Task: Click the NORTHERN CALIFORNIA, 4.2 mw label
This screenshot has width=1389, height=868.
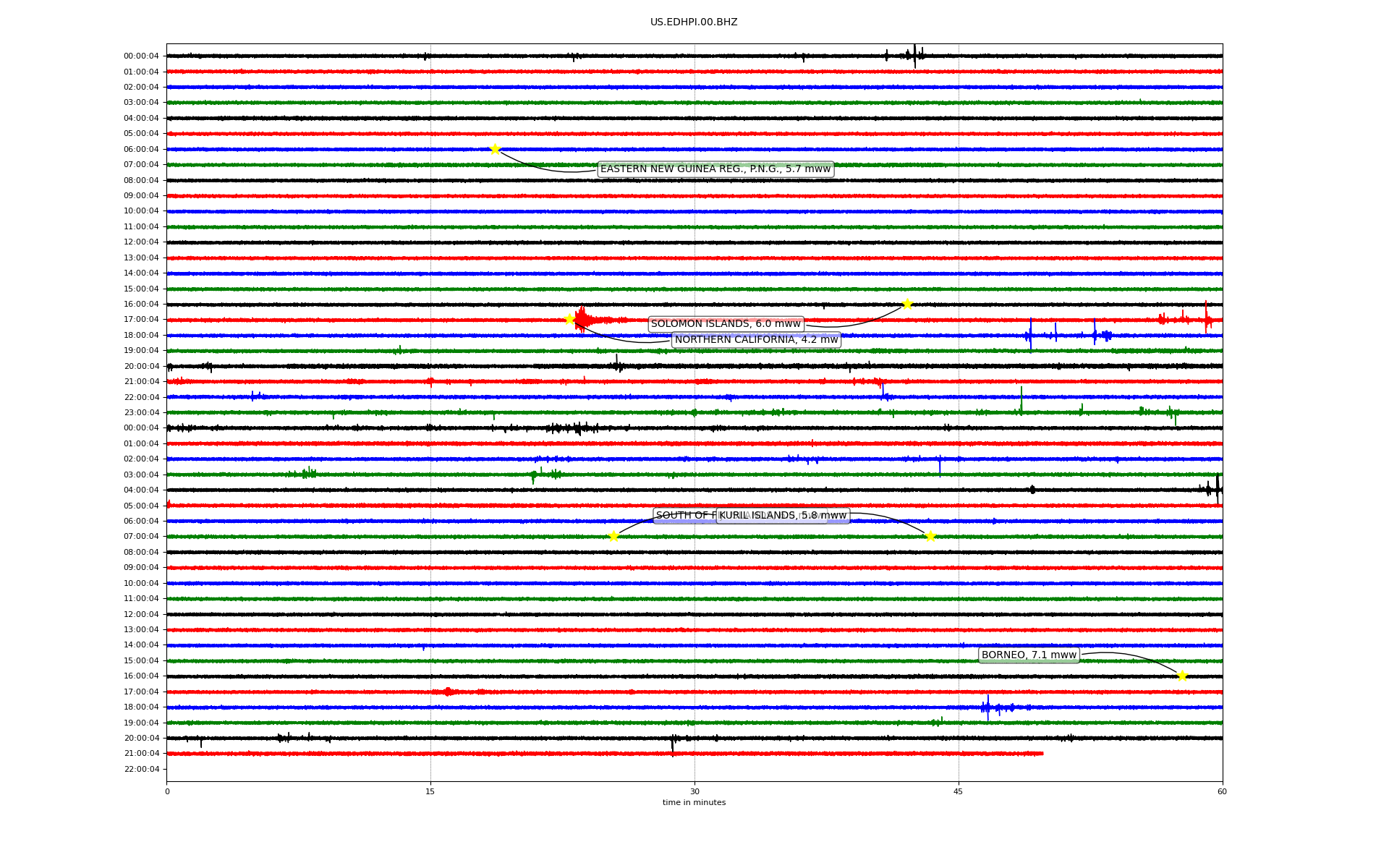Action: (x=756, y=340)
